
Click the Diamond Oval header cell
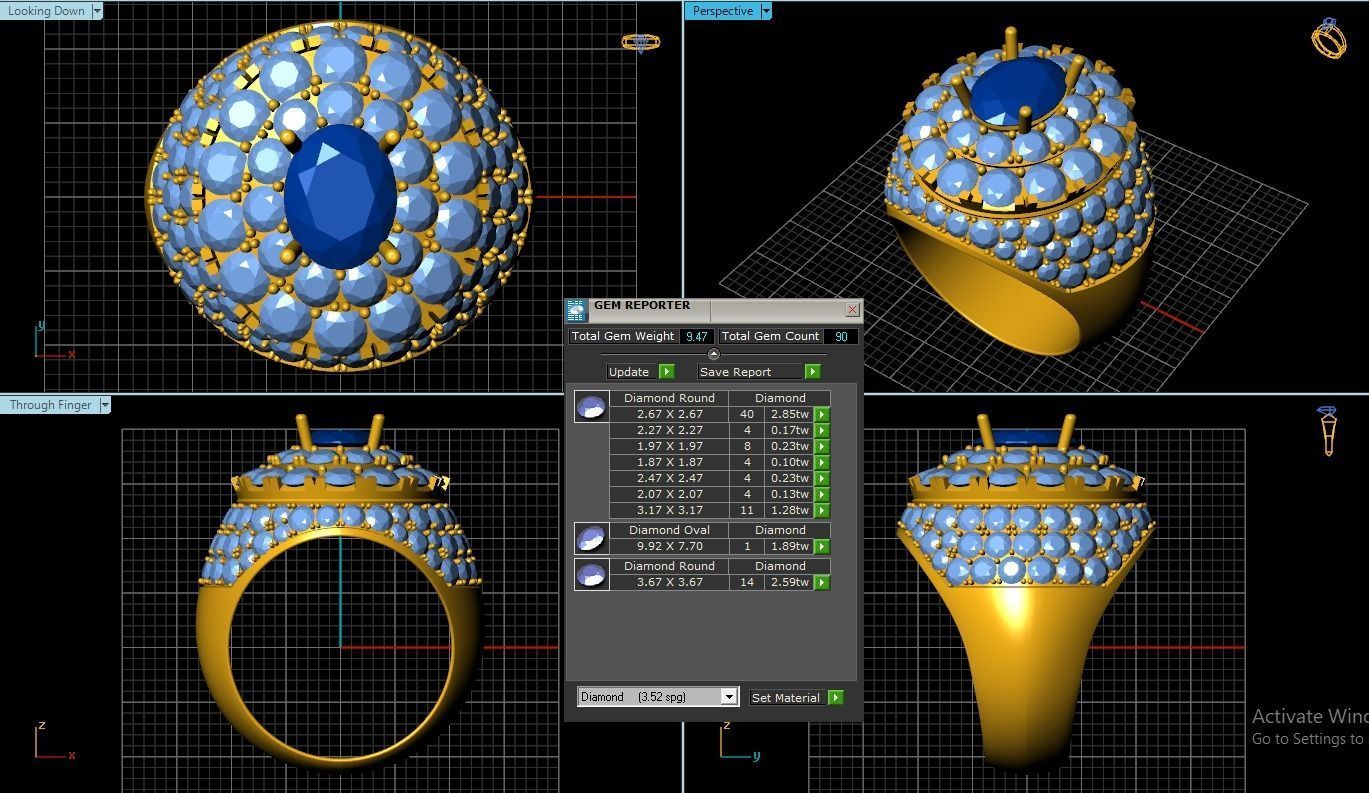click(x=669, y=530)
